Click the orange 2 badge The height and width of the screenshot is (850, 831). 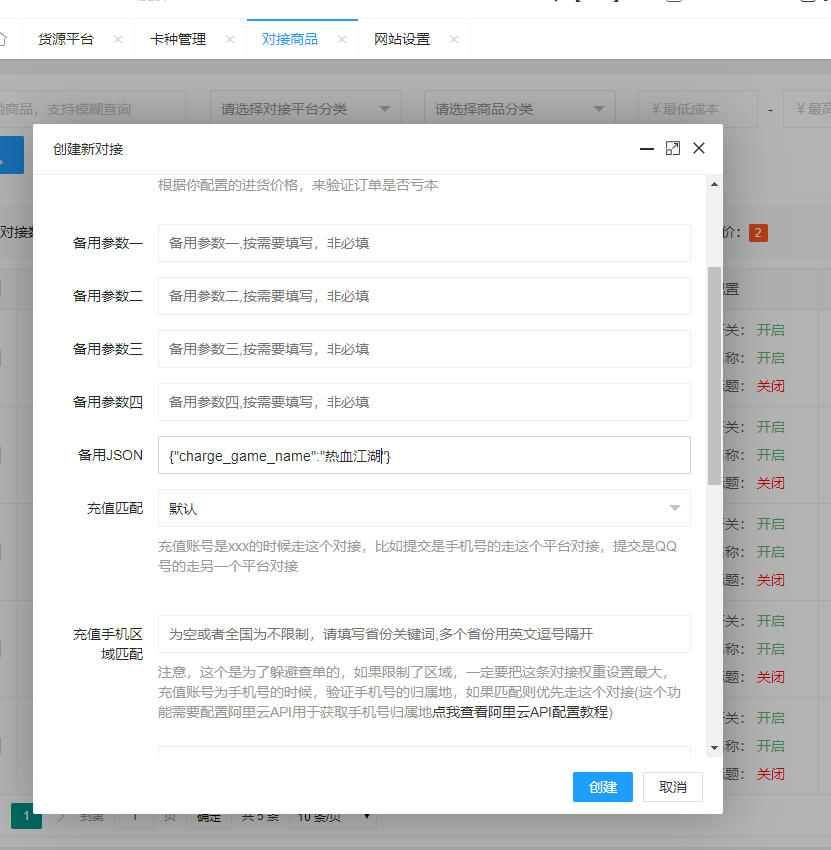[x=758, y=233]
